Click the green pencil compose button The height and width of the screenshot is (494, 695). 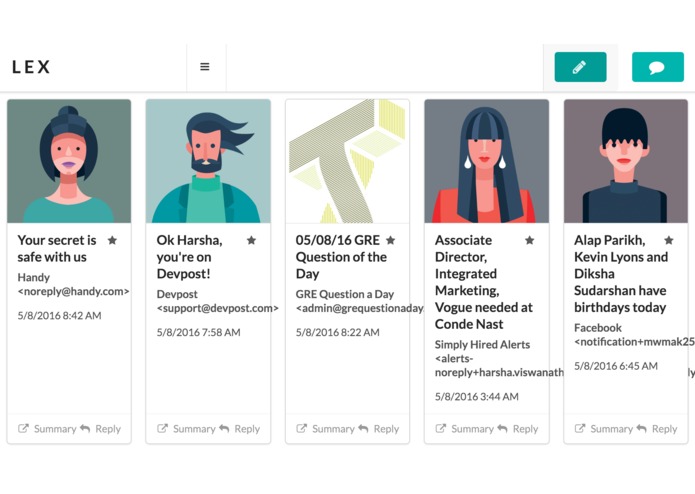(x=580, y=67)
